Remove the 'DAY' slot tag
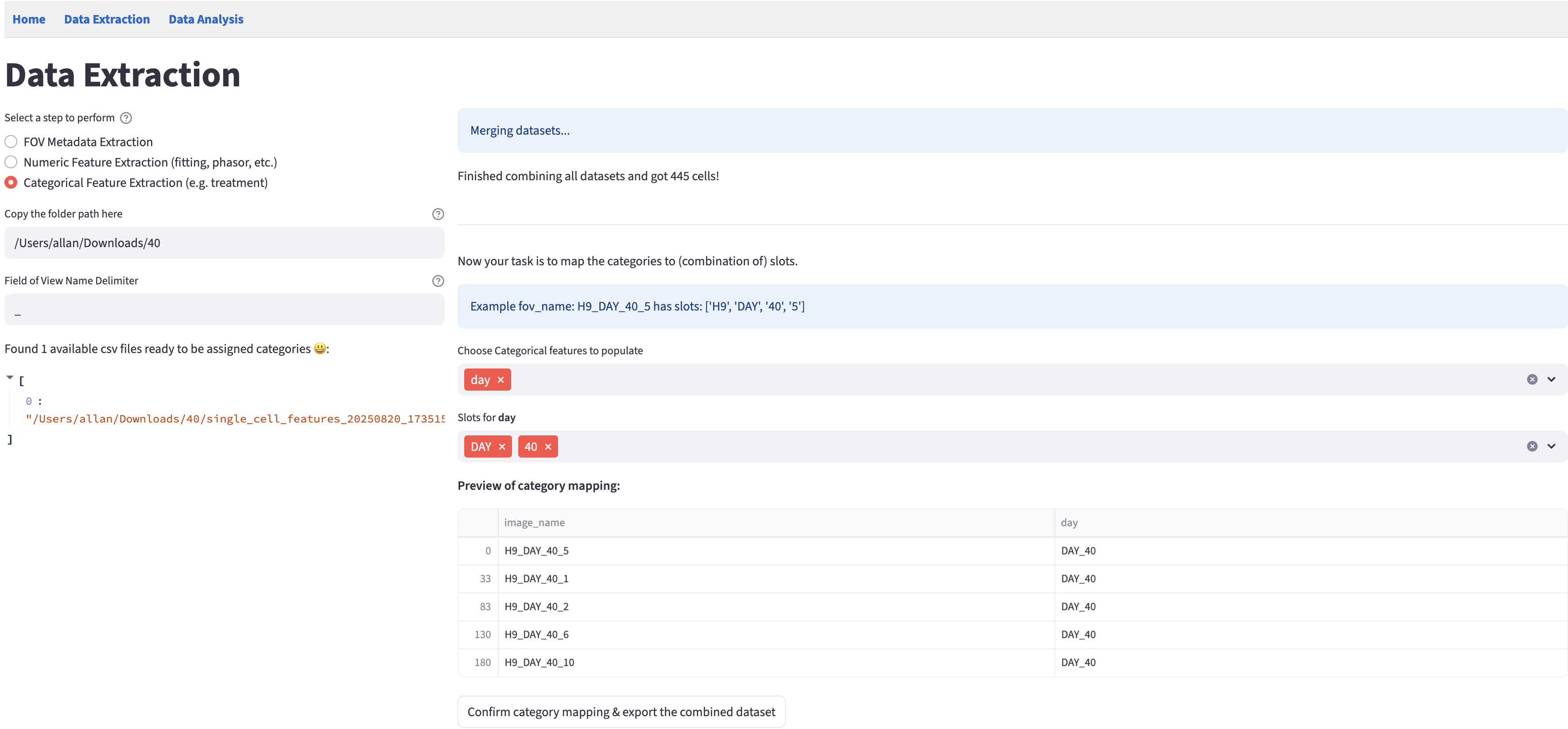Screen dimensions: 1568x729 [501, 446]
